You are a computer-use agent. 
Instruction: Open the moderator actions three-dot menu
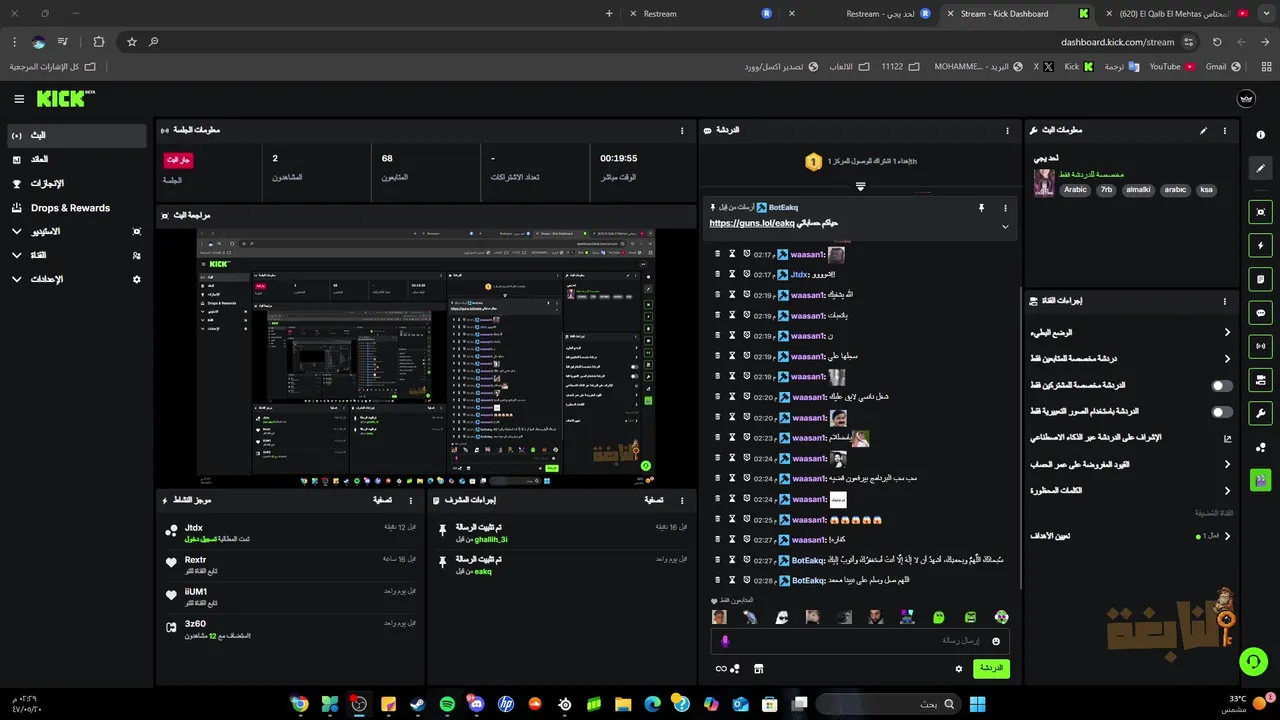[x=682, y=500]
